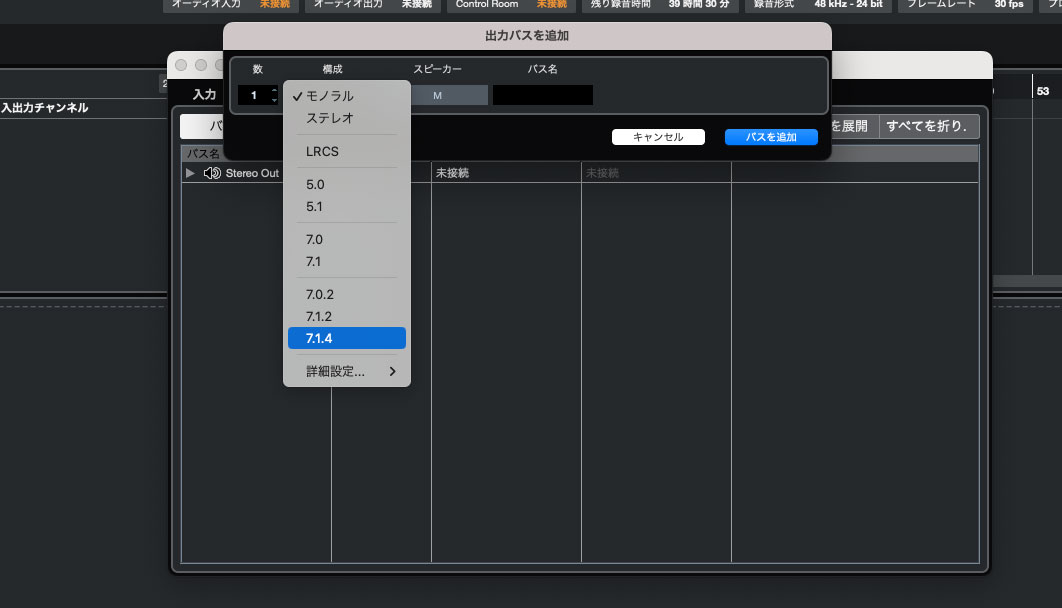The height and width of the screenshot is (608, 1062).
Task: Click the M speaker field
Action: click(x=437, y=95)
